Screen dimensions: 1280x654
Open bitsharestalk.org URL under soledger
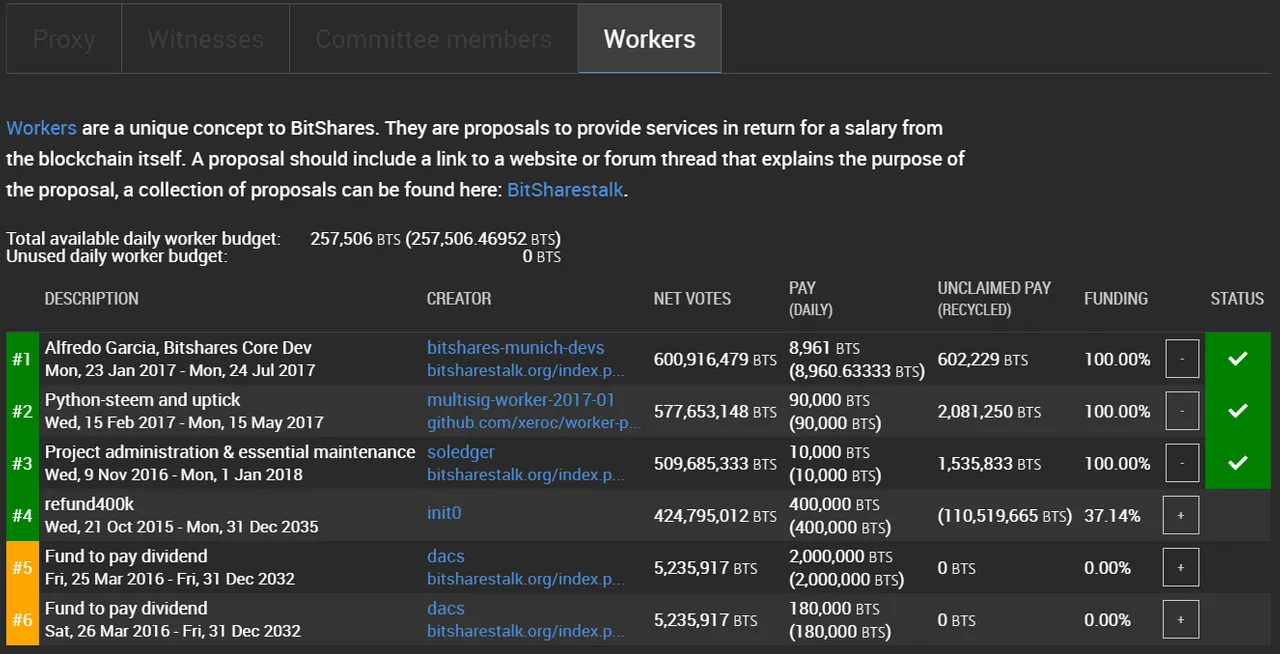coord(525,475)
